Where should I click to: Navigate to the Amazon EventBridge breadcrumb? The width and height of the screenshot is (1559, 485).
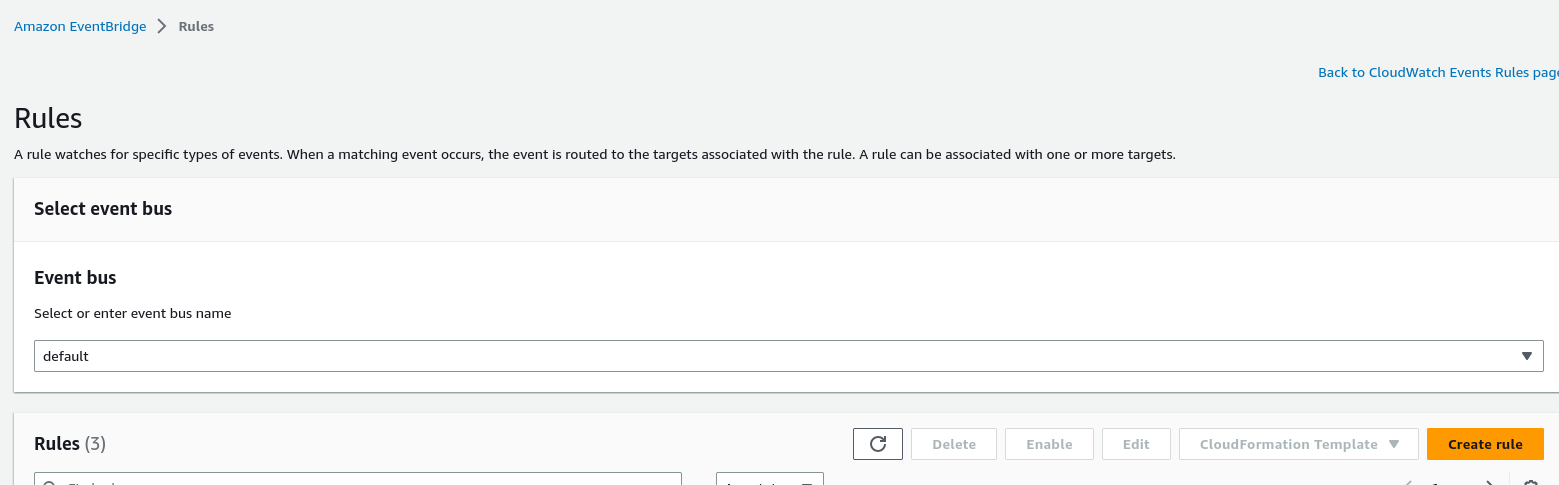[x=80, y=27]
